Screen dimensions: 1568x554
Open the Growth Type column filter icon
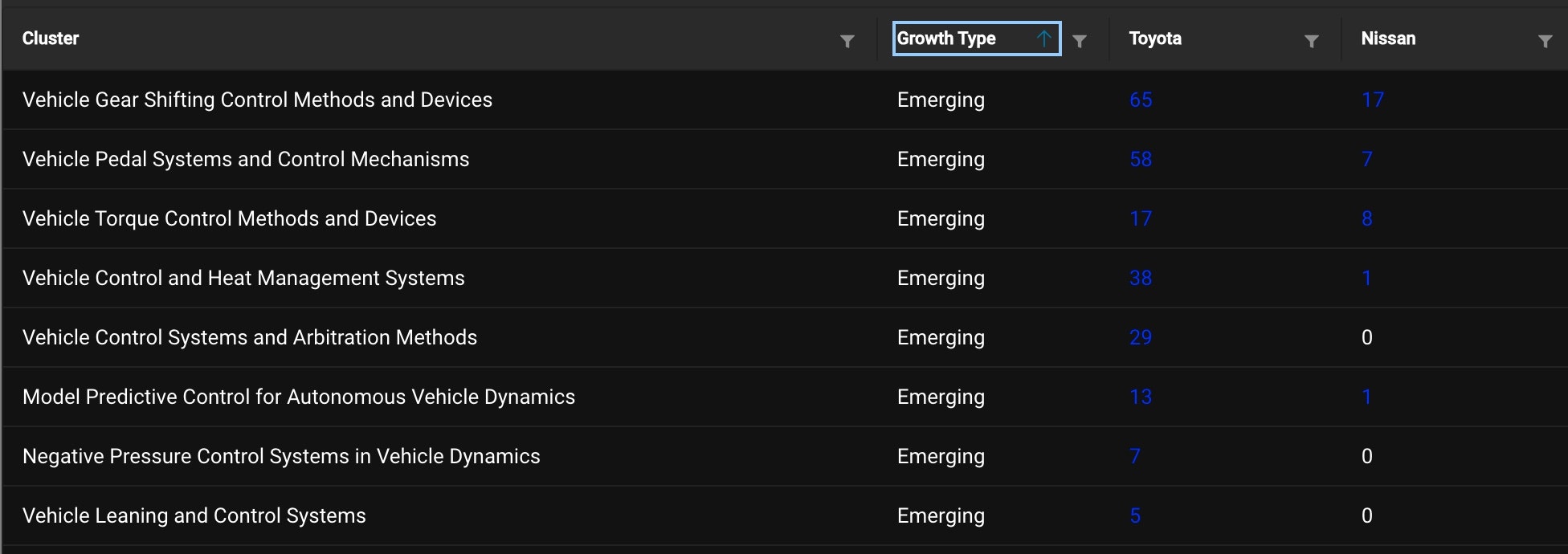click(x=1080, y=41)
